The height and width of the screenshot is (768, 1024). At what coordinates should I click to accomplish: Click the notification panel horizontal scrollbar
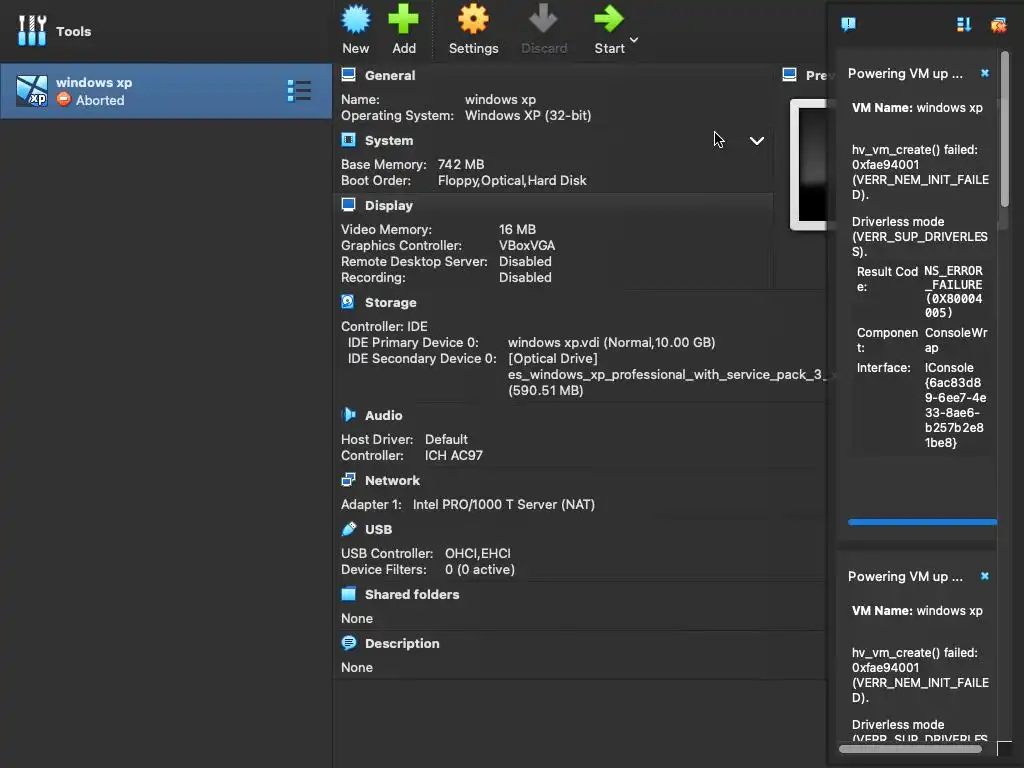point(910,749)
